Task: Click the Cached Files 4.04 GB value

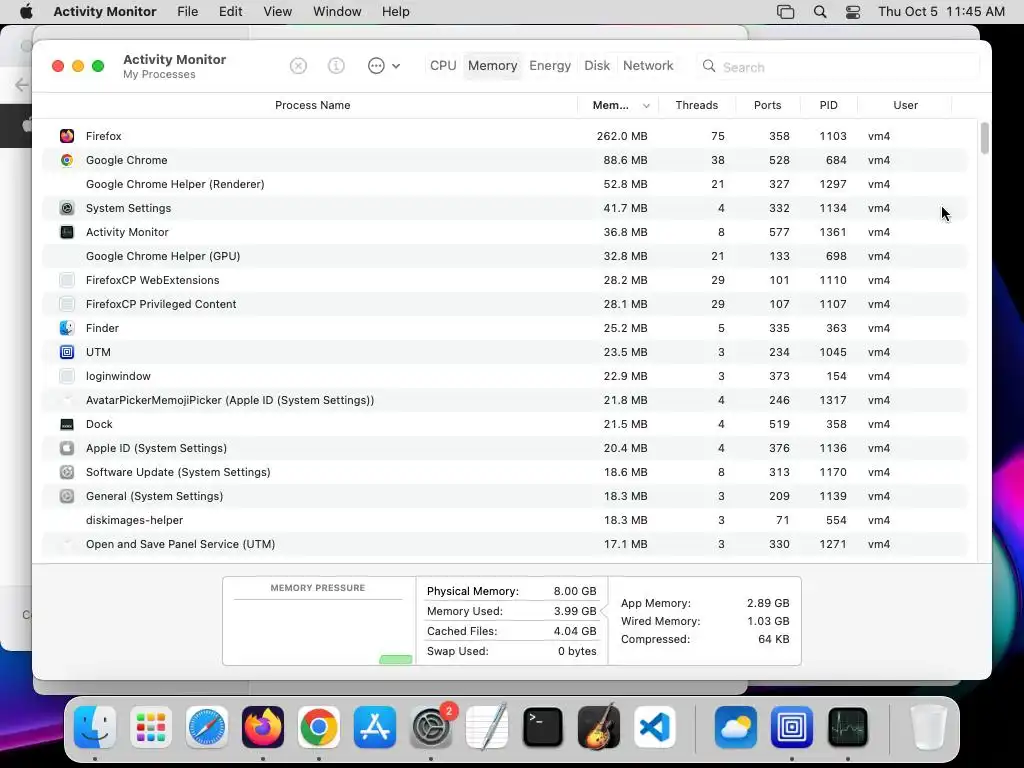Action: (x=575, y=632)
